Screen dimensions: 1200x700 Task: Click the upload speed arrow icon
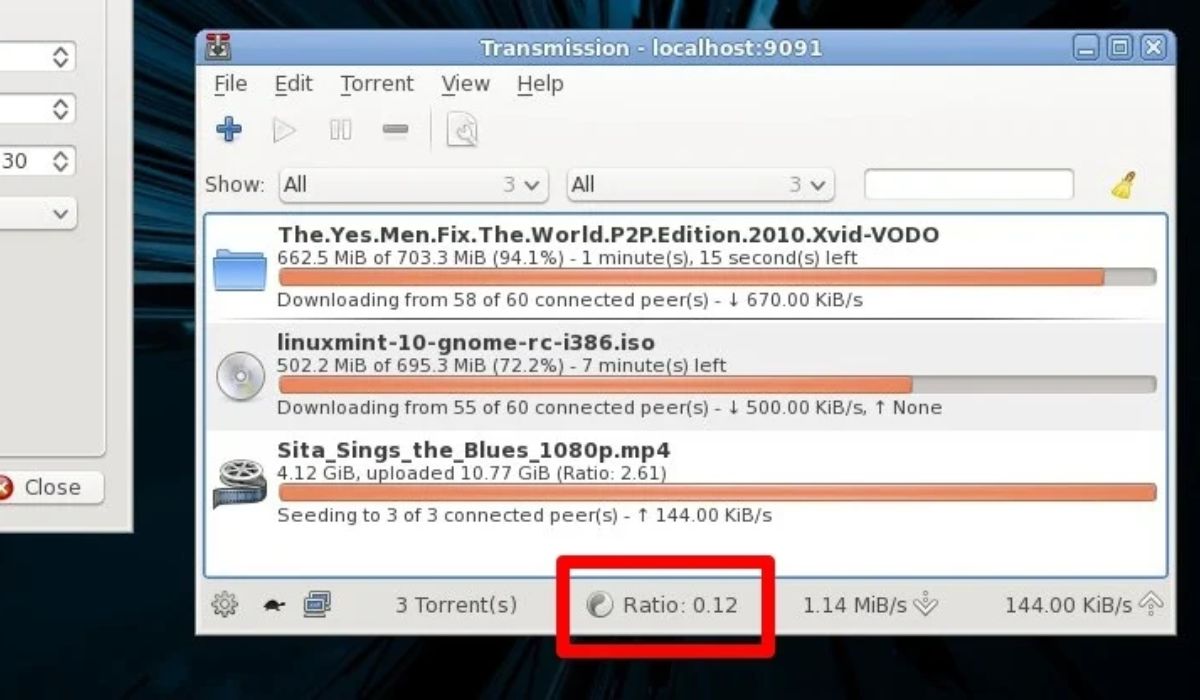(x=1152, y=604)
